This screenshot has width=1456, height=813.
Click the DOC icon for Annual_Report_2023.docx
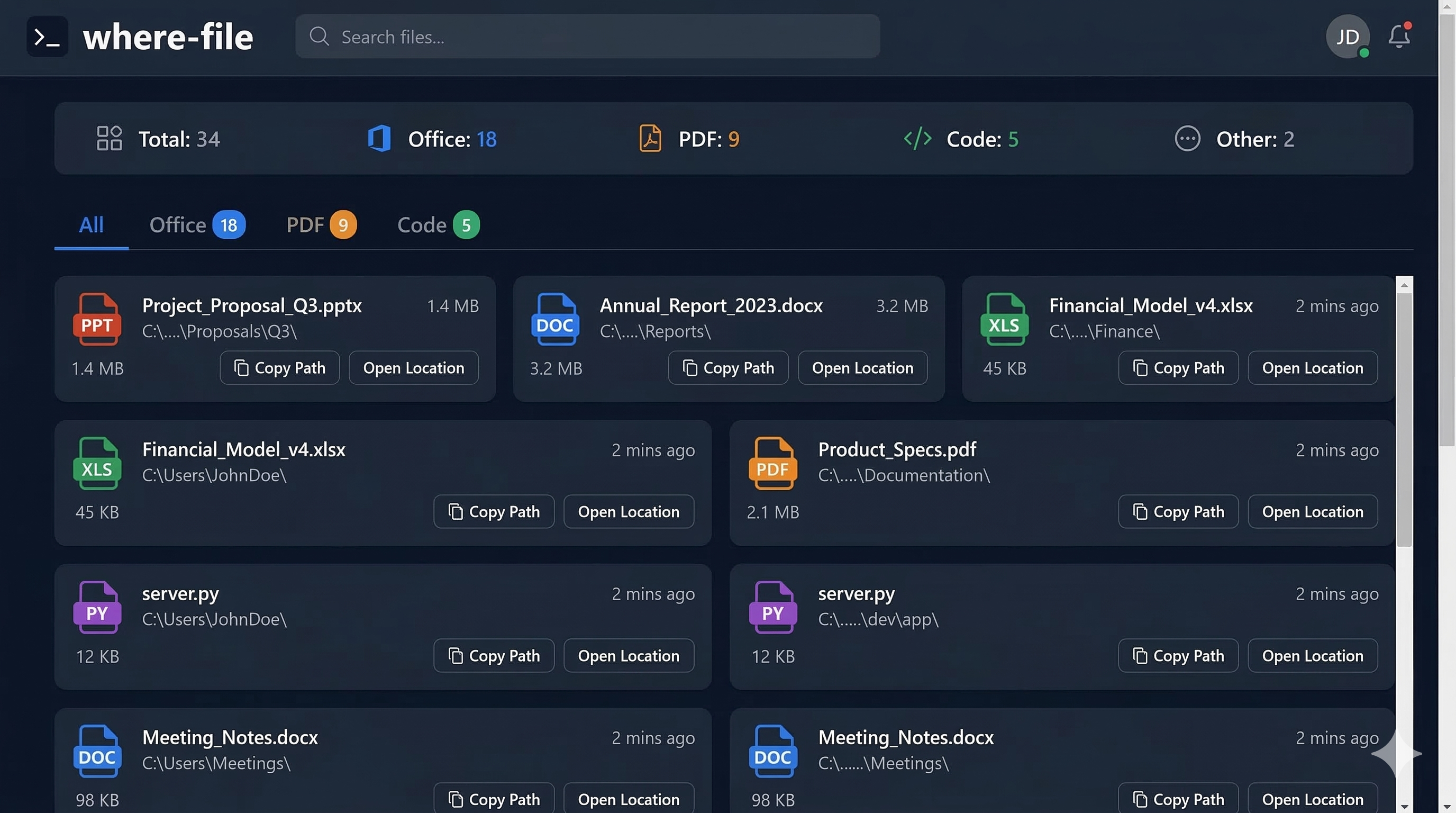point(556,320)
